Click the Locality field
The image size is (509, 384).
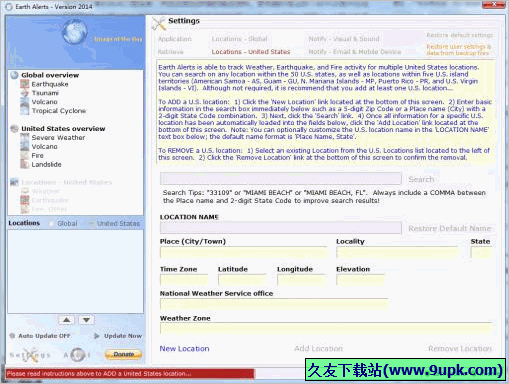[398, 252]
